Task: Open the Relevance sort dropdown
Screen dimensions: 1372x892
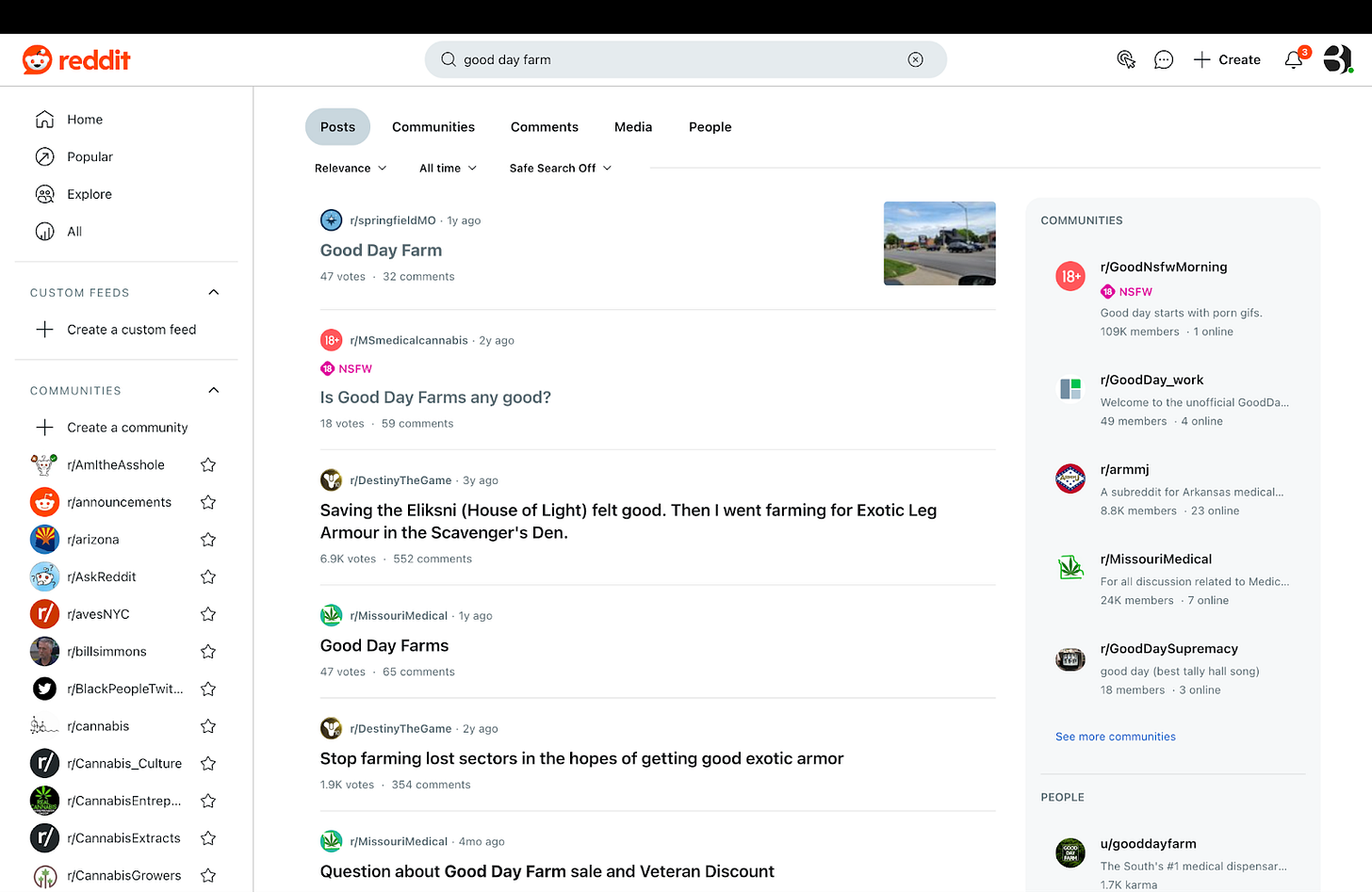Action: 351,169
